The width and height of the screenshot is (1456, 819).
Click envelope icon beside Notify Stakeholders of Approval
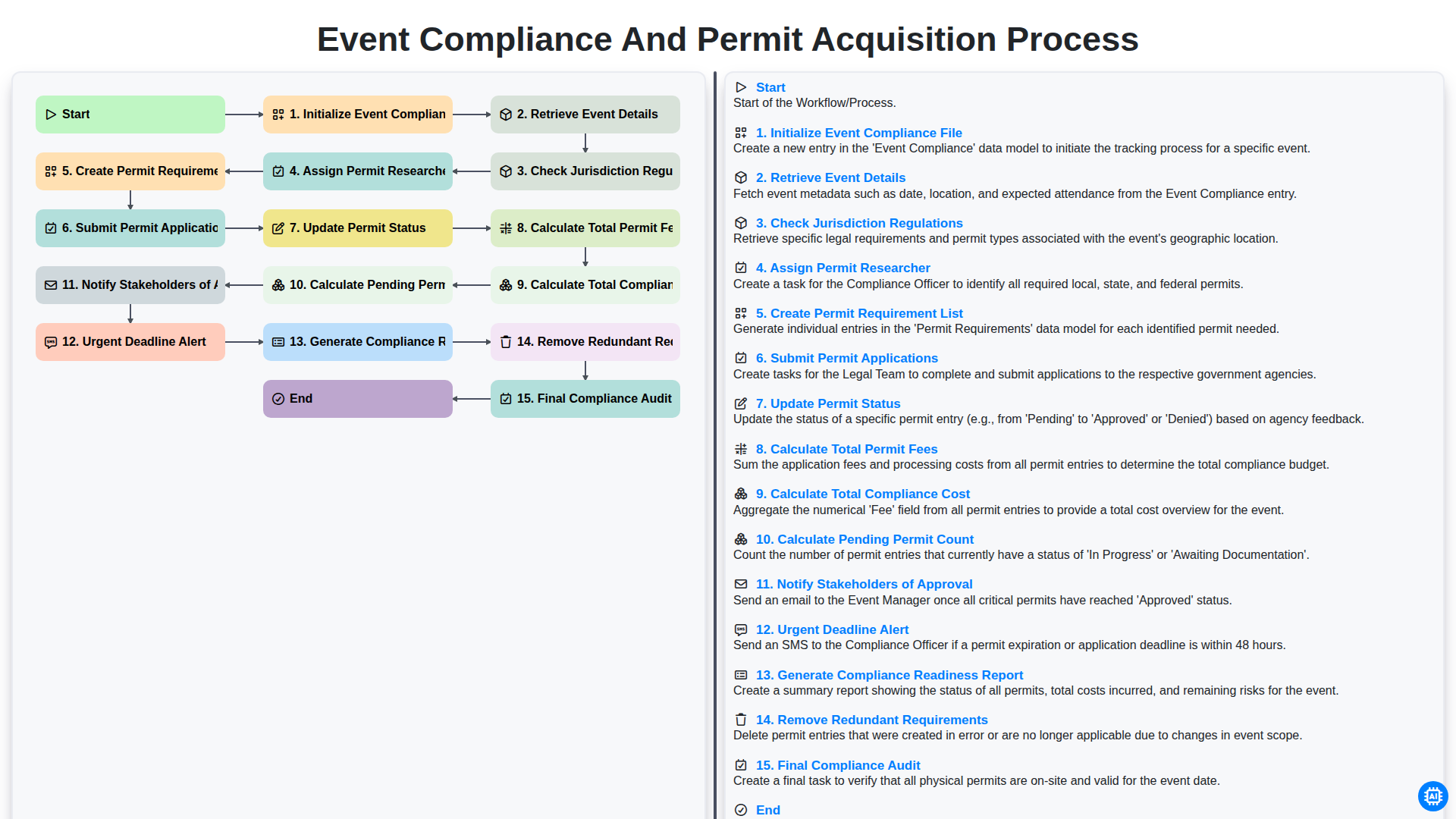point(741,584)
